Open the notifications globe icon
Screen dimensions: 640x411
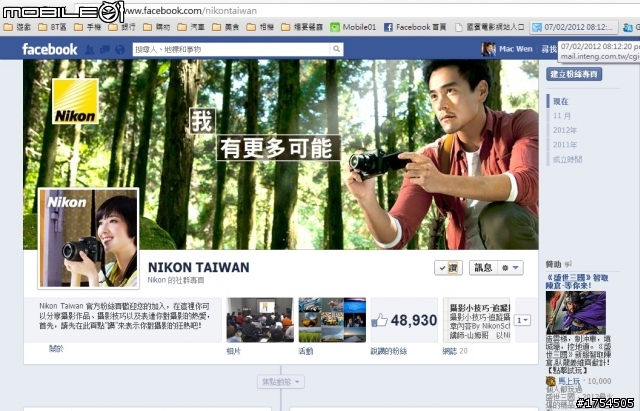pos(120,50)
